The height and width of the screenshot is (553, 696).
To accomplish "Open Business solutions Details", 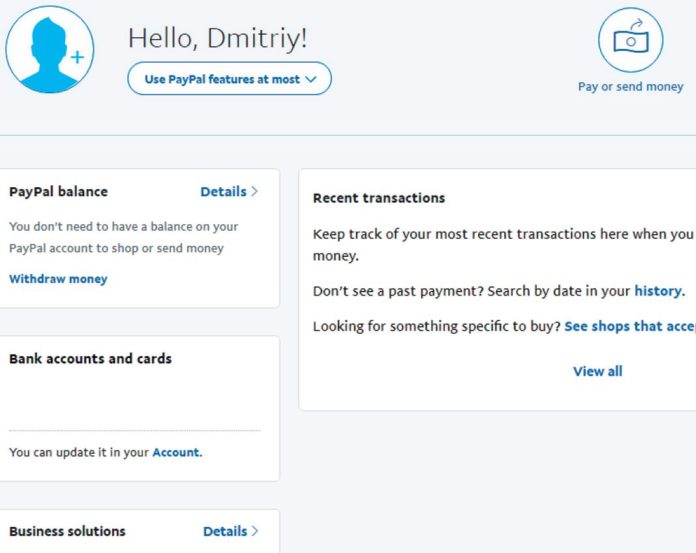I will point(224,532).
